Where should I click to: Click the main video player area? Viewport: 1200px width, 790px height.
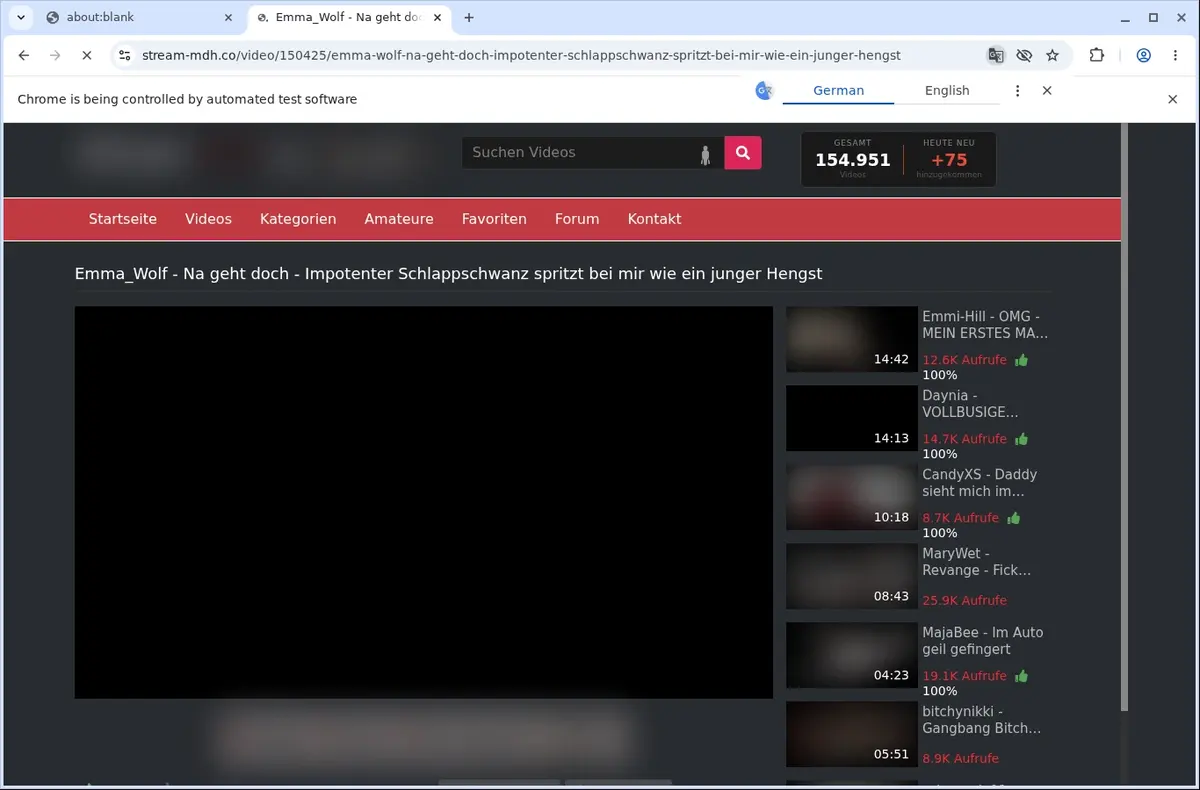(424, 502)
